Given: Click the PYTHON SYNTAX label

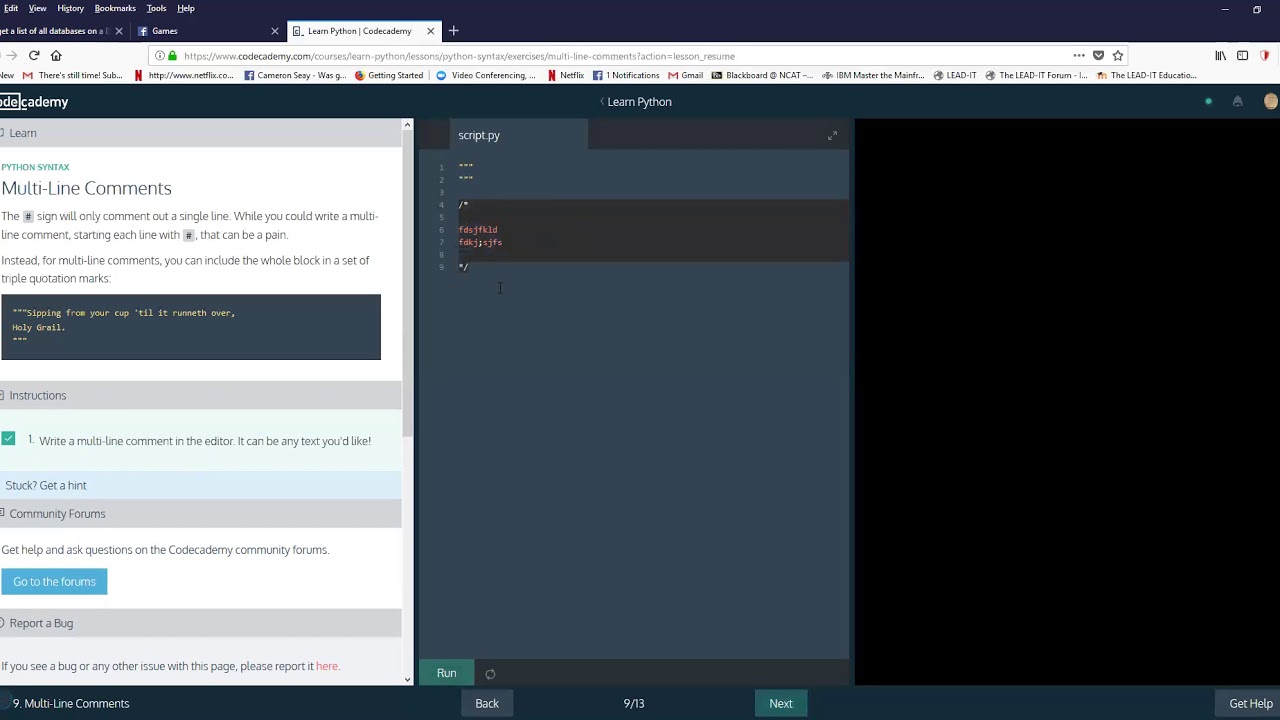Looking at the screenshot, I should click(x=35, y=167).
